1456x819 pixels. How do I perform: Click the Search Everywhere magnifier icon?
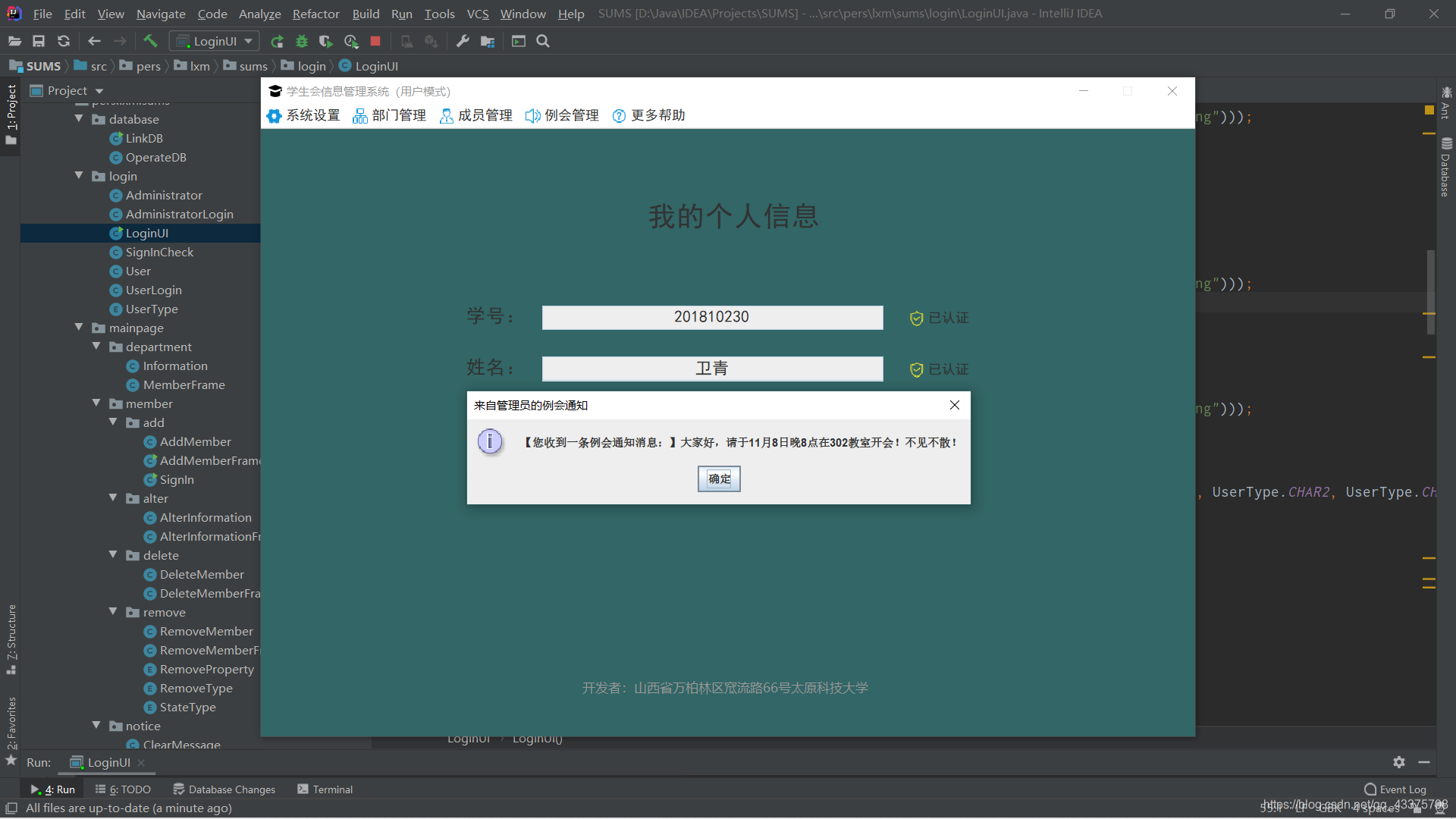pyautogui.click(x=543, y=41)
